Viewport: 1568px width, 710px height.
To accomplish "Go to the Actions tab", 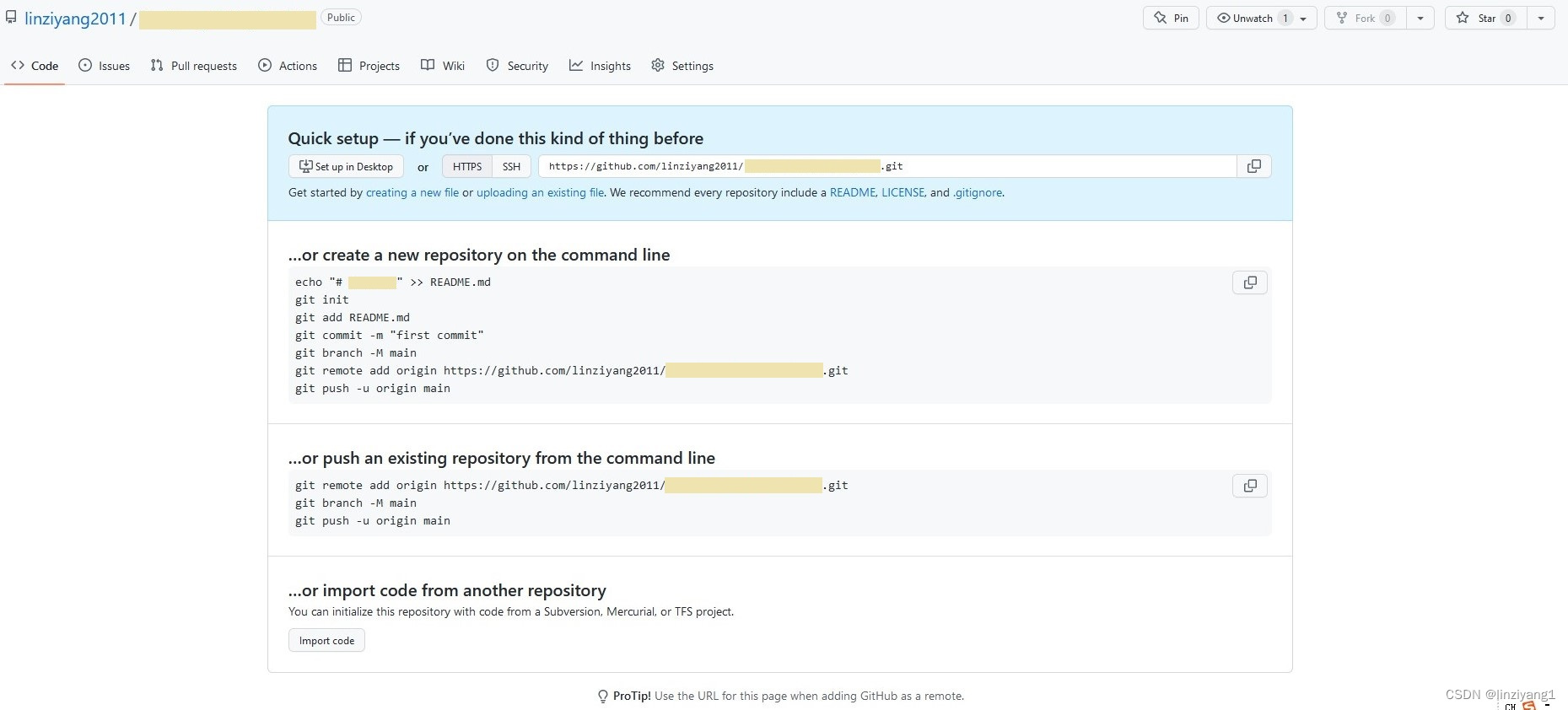I will [288, 66].
